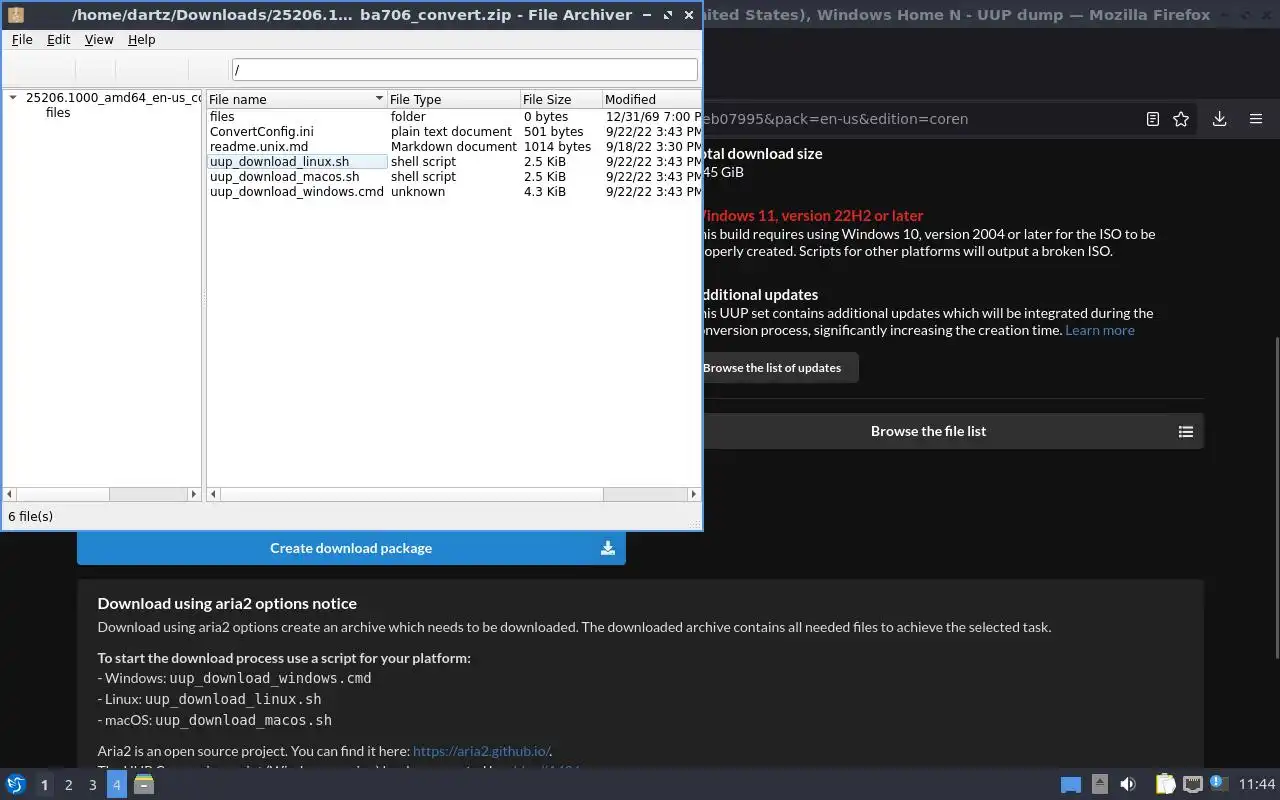This screenshot has height=800, width=1280.
Task: Open the Firefox hamburger application menu
Action: click(x=1256, y=119)
